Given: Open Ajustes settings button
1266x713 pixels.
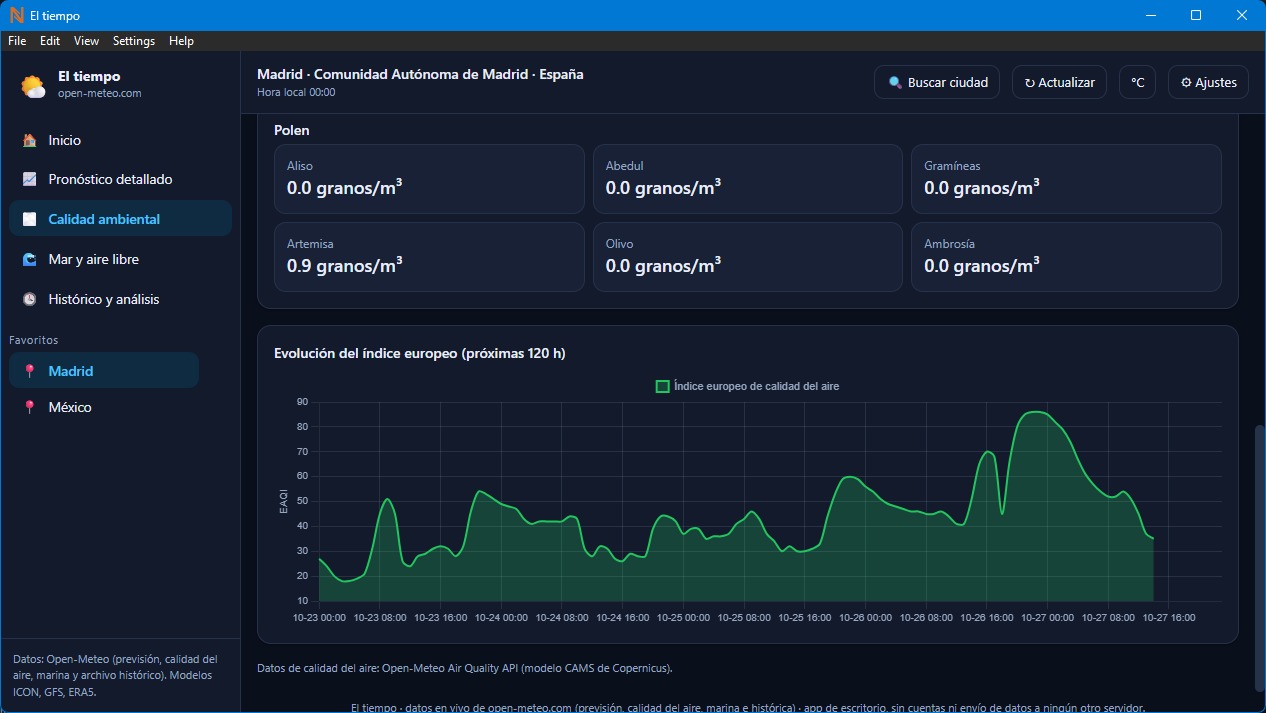Looking at the screenshot, I should coord(1208,83).
